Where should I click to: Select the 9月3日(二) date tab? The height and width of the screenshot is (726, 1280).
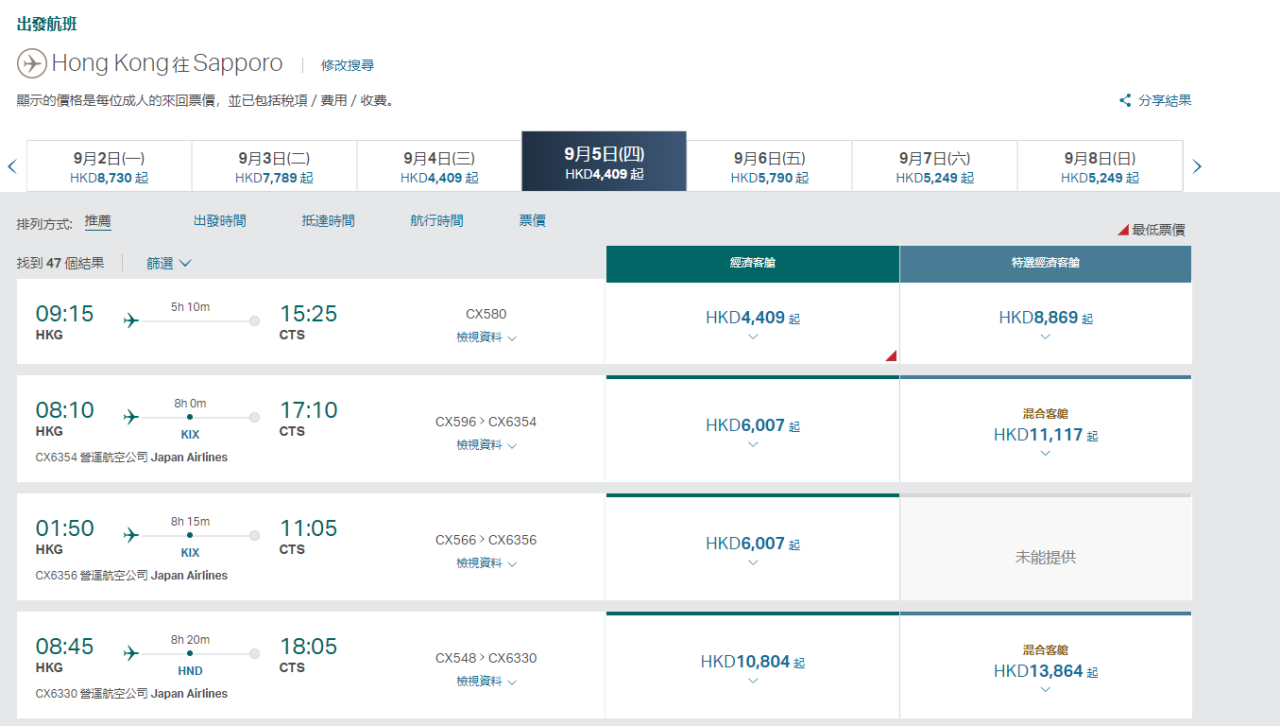click(x=274, y=166)
